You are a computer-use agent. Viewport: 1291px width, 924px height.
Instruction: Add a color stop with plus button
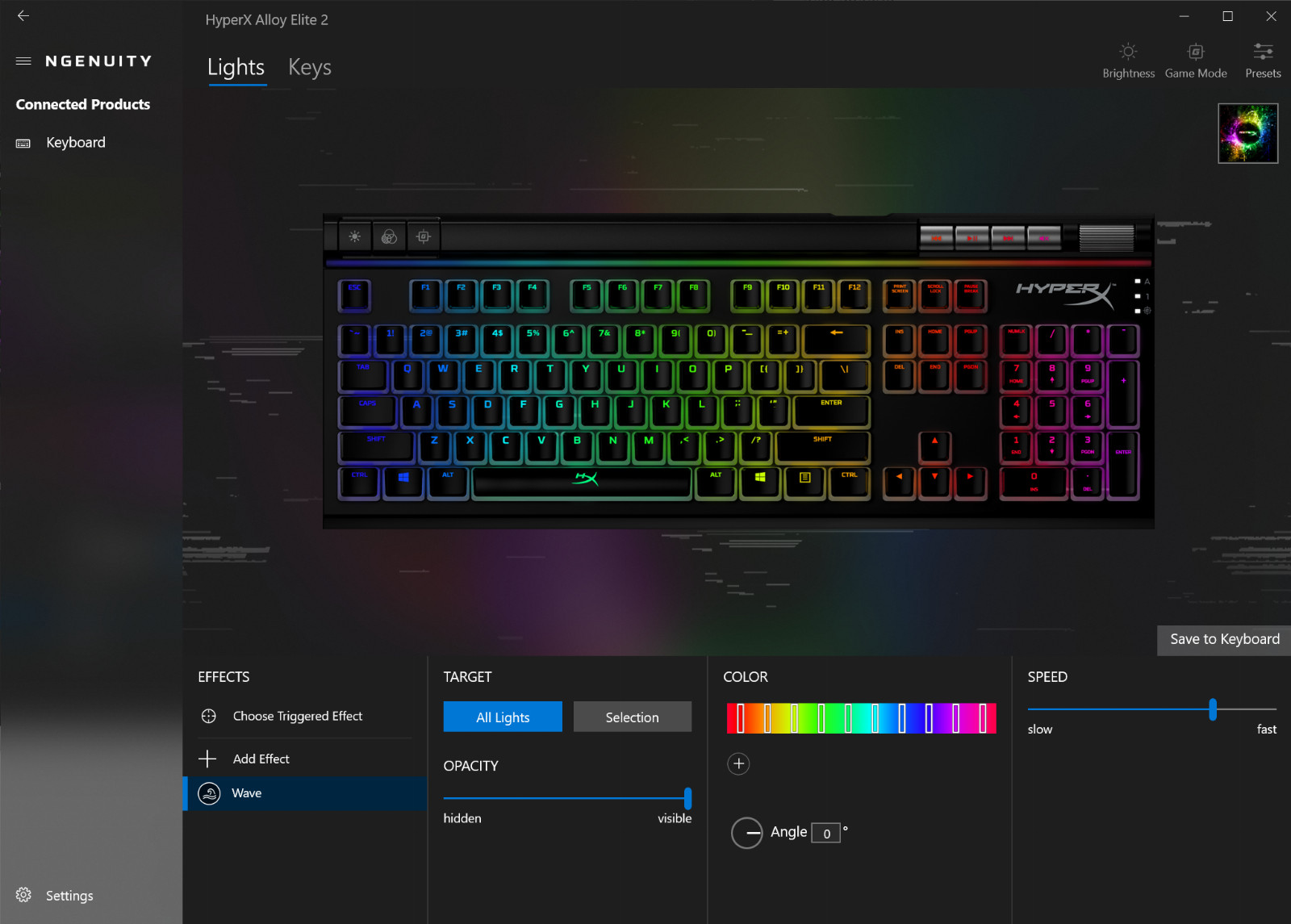pos(738,763)
